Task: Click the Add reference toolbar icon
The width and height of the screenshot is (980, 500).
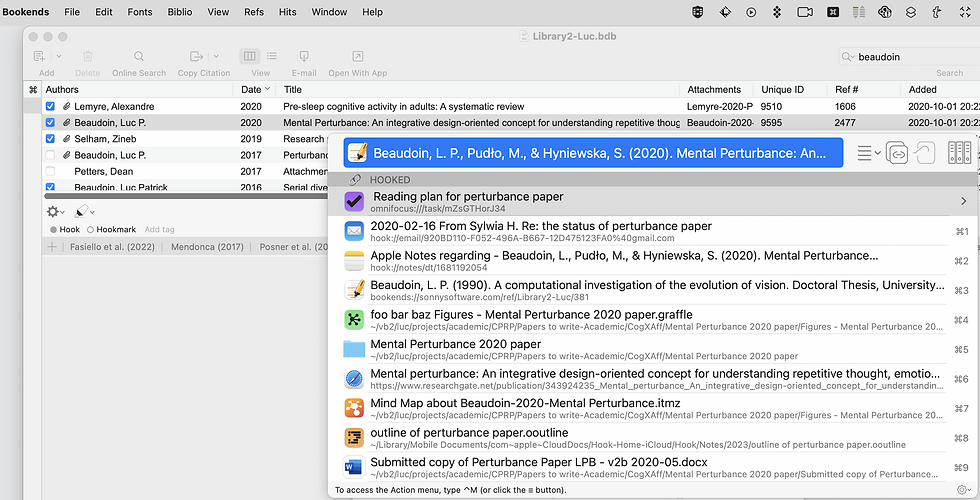Action: click(x=39, y=56)
